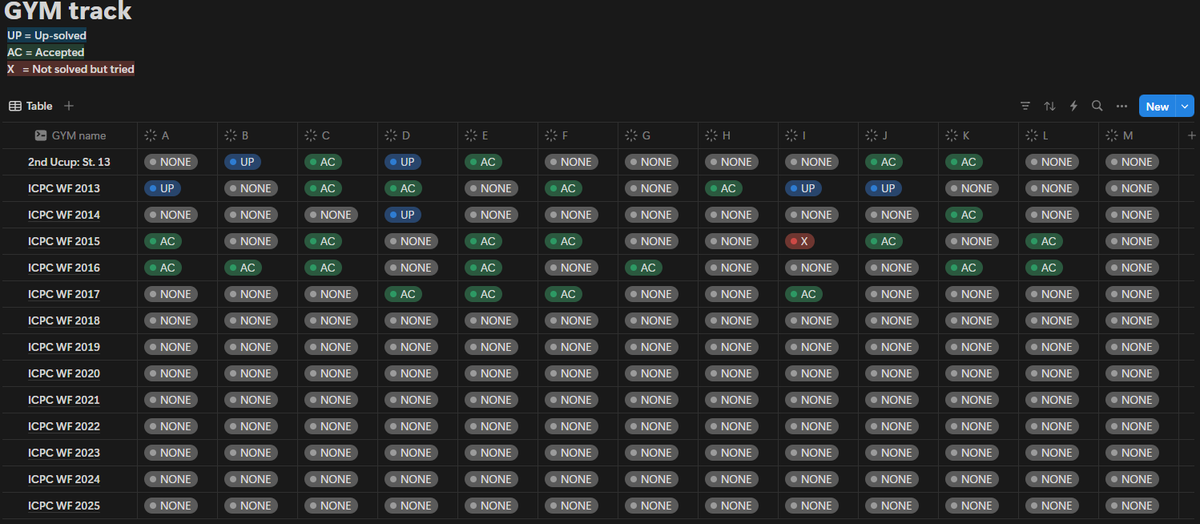Select NONE status in ICPC WF 2024 column K

click(x=971, y=479)
